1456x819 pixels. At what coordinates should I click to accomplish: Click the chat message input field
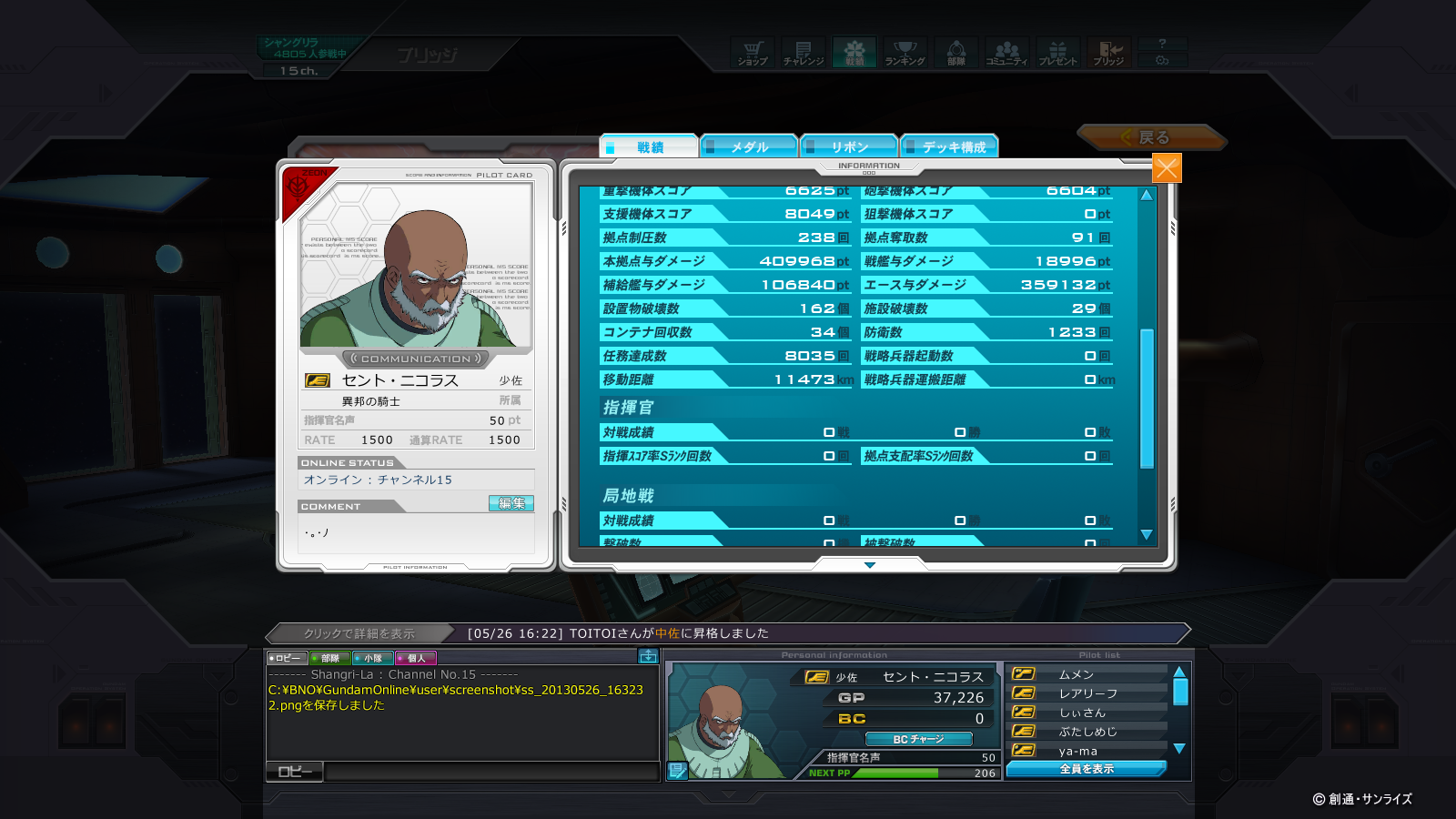(491, 772)
